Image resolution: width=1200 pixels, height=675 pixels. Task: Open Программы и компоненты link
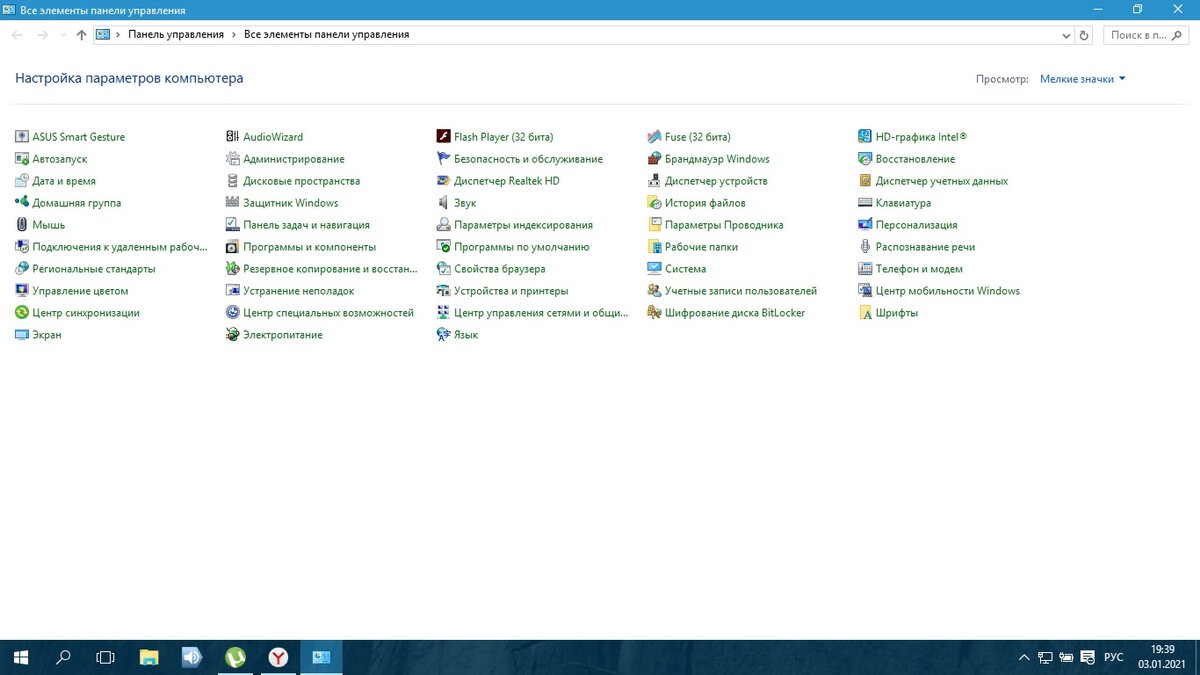[x=309, y=247]
